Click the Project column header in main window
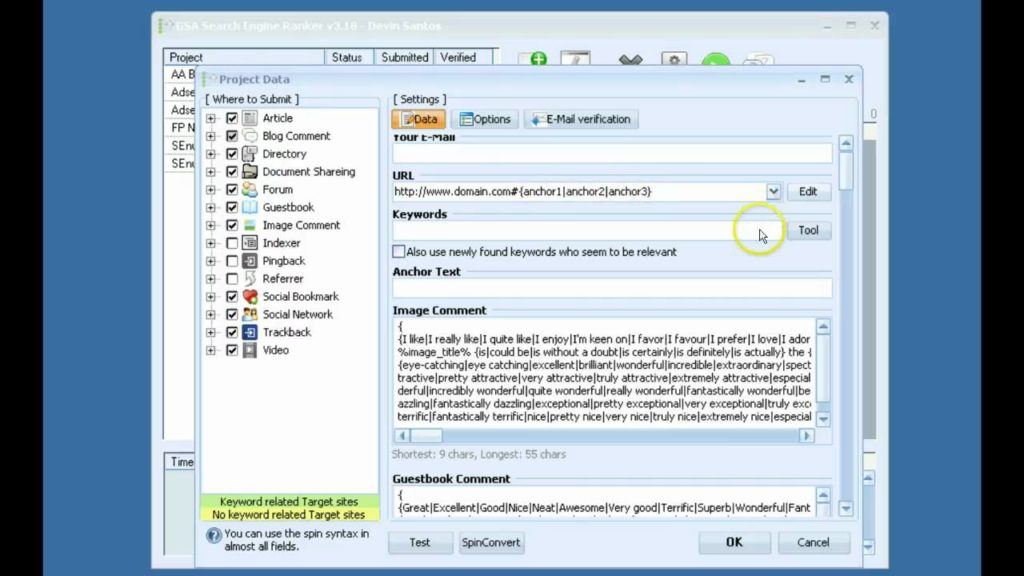1024x576 pixels. [x=244, y=57]
